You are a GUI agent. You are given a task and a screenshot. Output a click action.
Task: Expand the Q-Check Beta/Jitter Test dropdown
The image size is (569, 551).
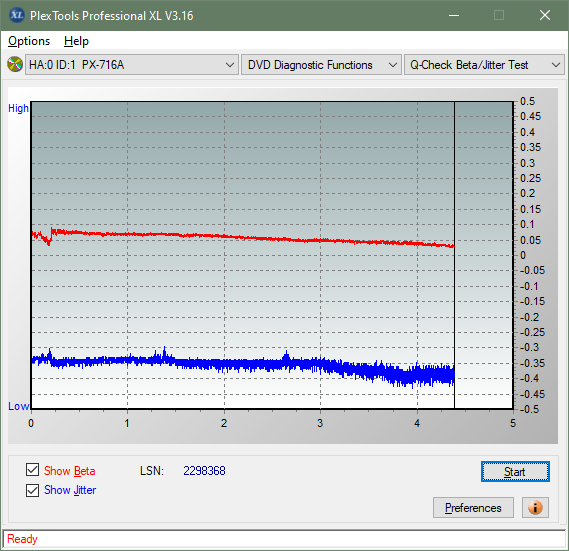tap(484, 65)
